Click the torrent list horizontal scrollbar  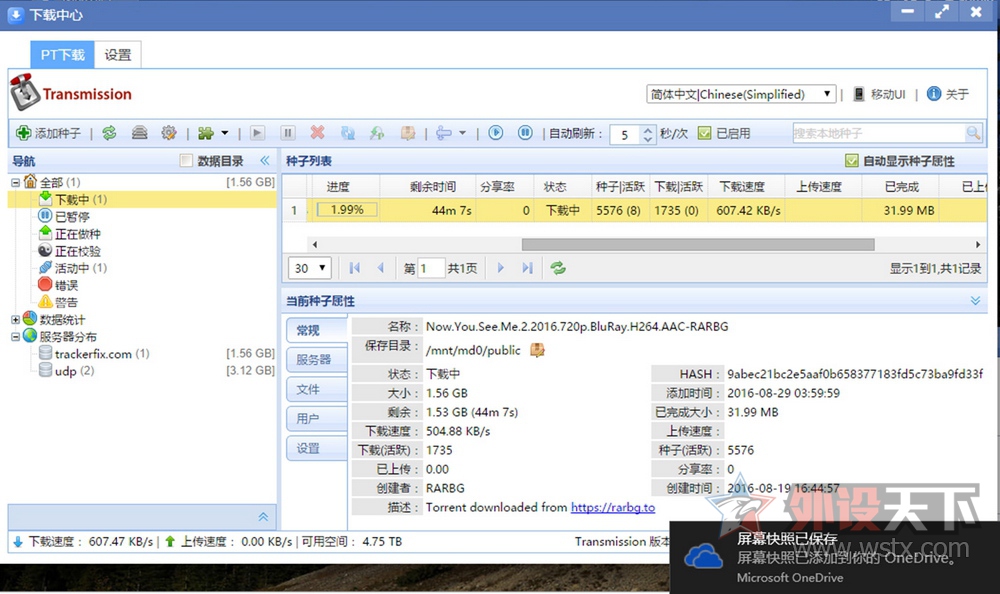pos(698,244)
